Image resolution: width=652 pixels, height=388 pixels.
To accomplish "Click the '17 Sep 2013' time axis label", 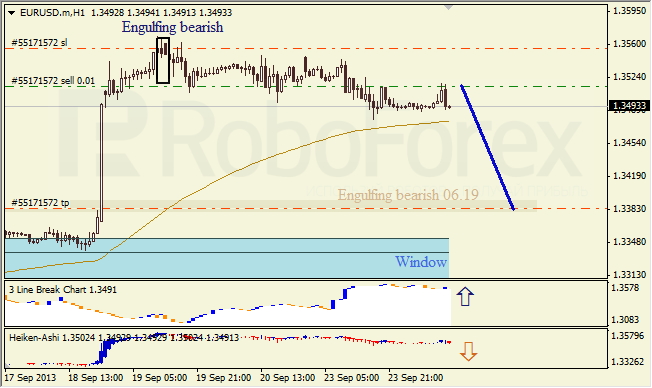I will point(30,378).
